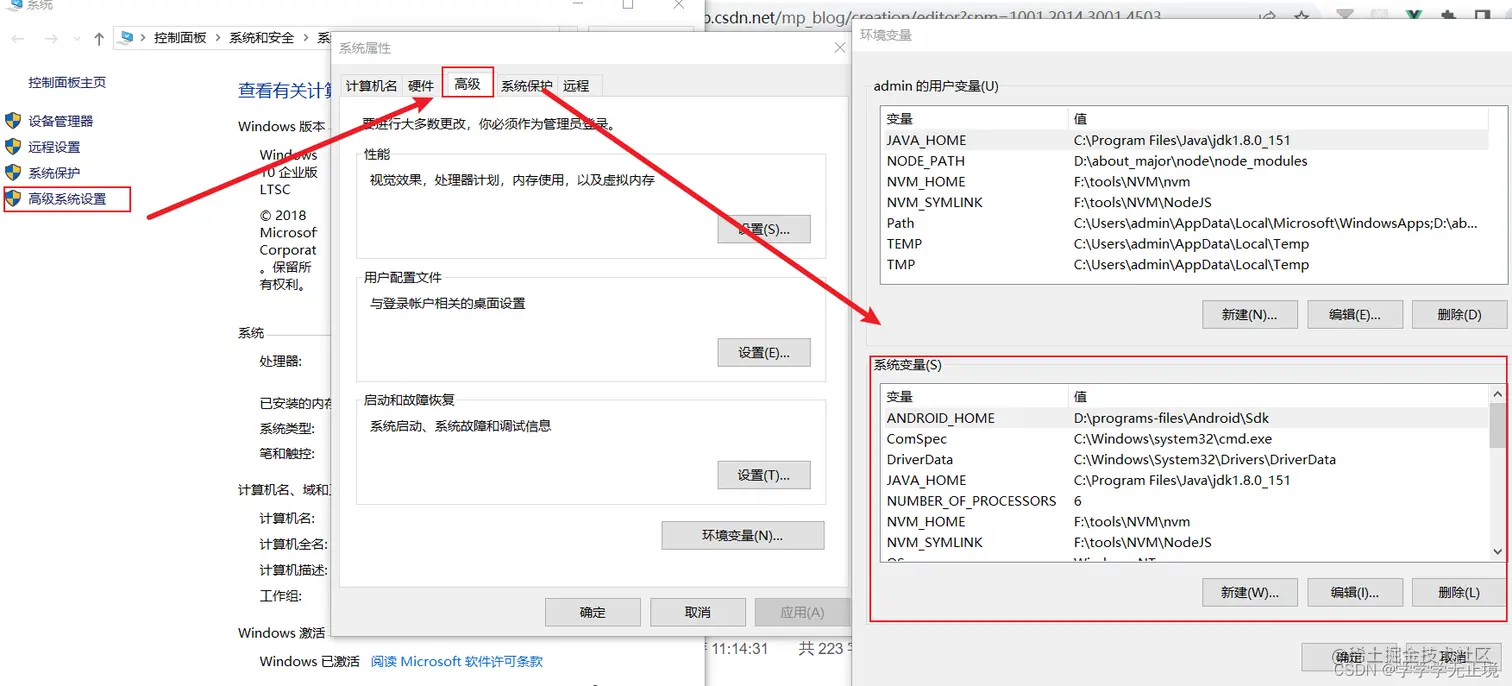Select NVM_SYMLINK row in system variables
1512x686 pixels.
point(1185,543)
